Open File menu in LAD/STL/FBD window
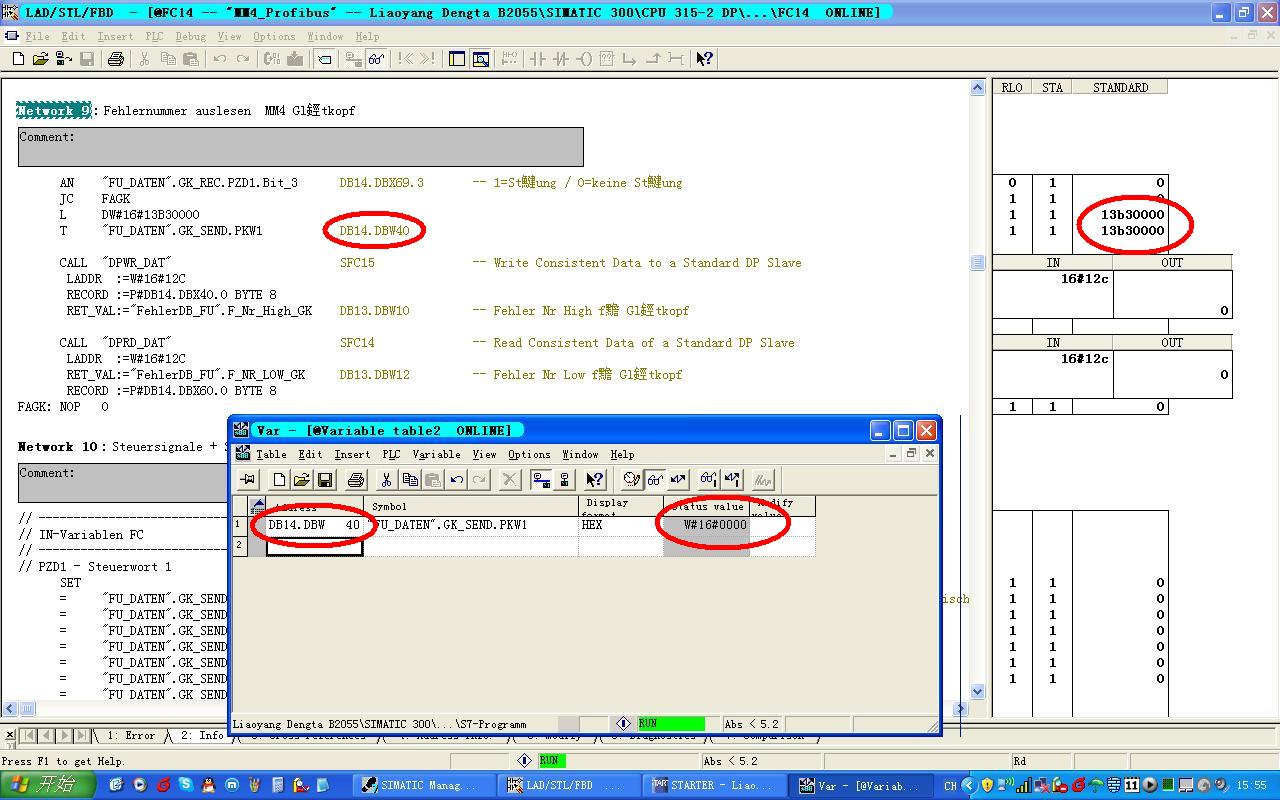 tap(37, 36)
